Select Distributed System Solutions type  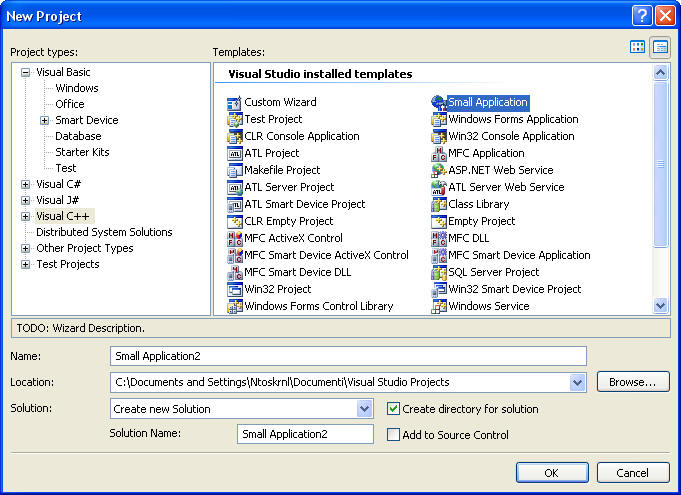(x=104, y=232)
